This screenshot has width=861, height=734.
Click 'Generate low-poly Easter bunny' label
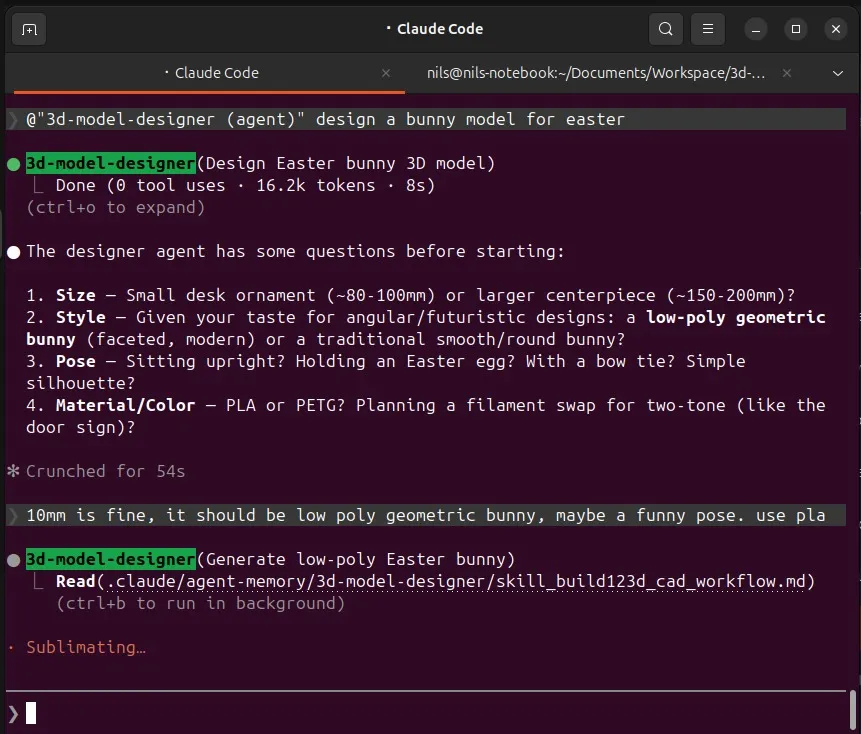pos(355,559)
